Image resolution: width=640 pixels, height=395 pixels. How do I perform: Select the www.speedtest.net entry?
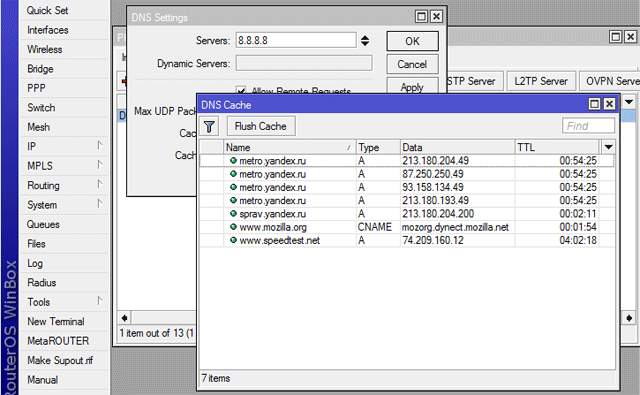[x=407, y=240]
